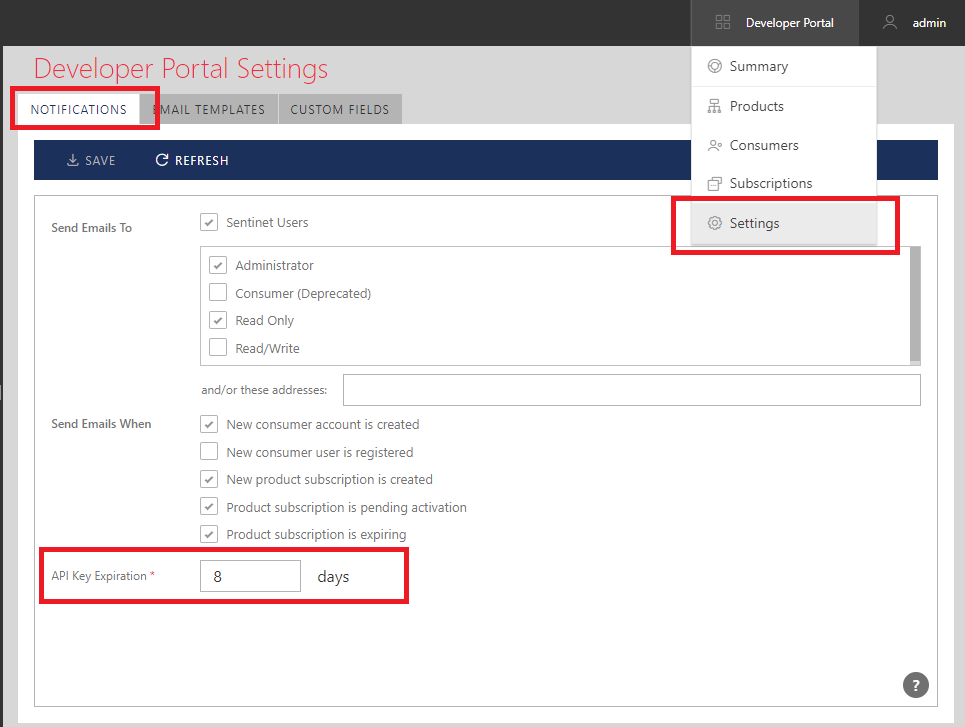
Task: Check the Read/Write role checkbox
Action: pyautogui.click(x=217, y=347)
